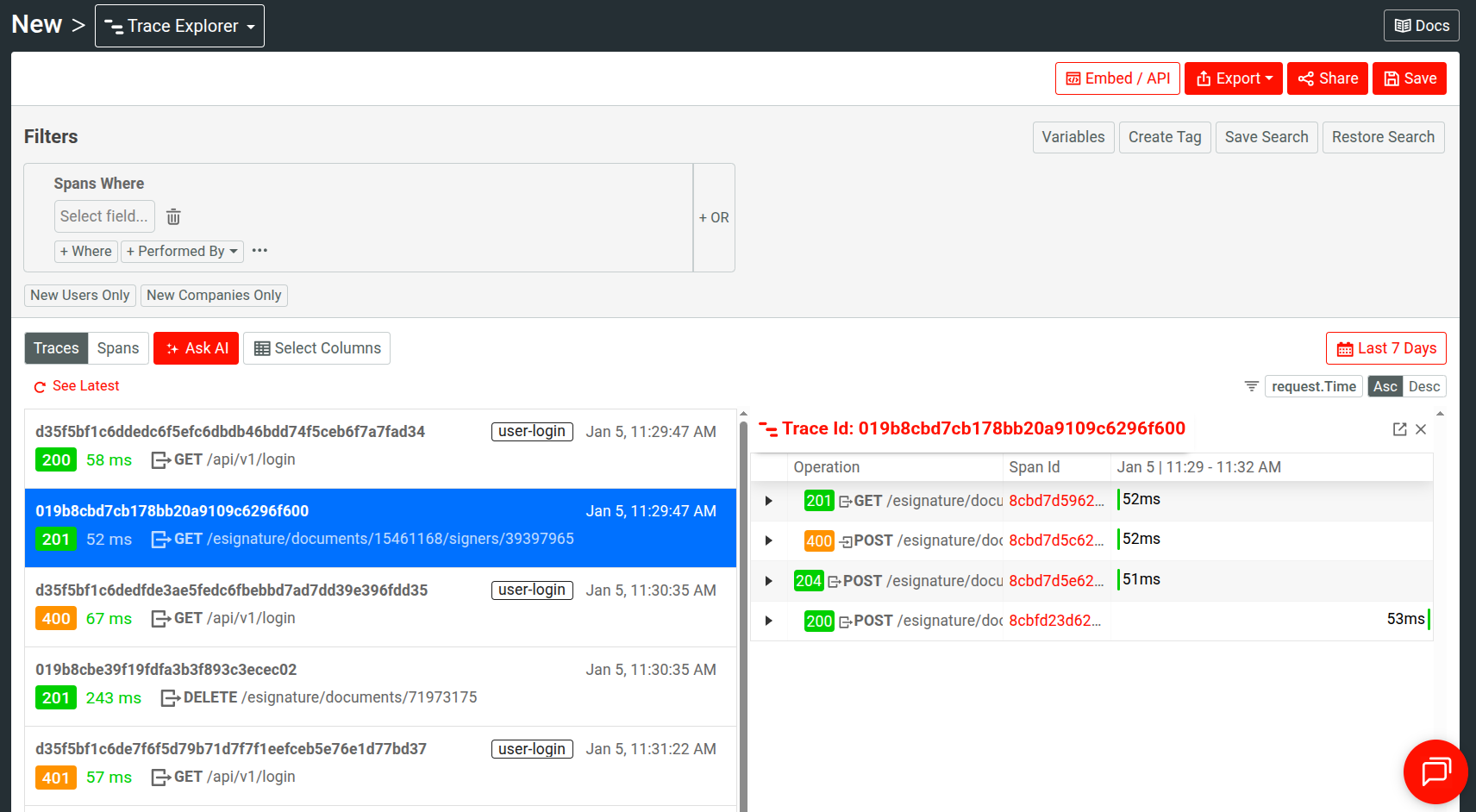Screen dimensions: 1476x812
Task: Switch to the Spans tab
Action: (x=118, y=348)
